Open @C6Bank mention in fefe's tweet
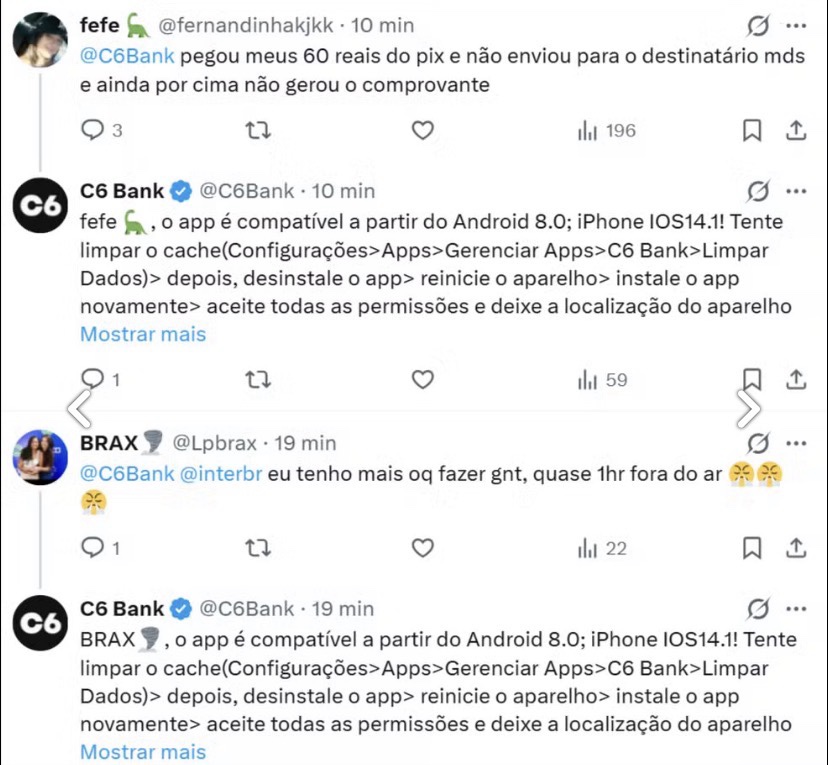Image resolution: width=828 pixels, height=765 pixels. pos(127,56)
